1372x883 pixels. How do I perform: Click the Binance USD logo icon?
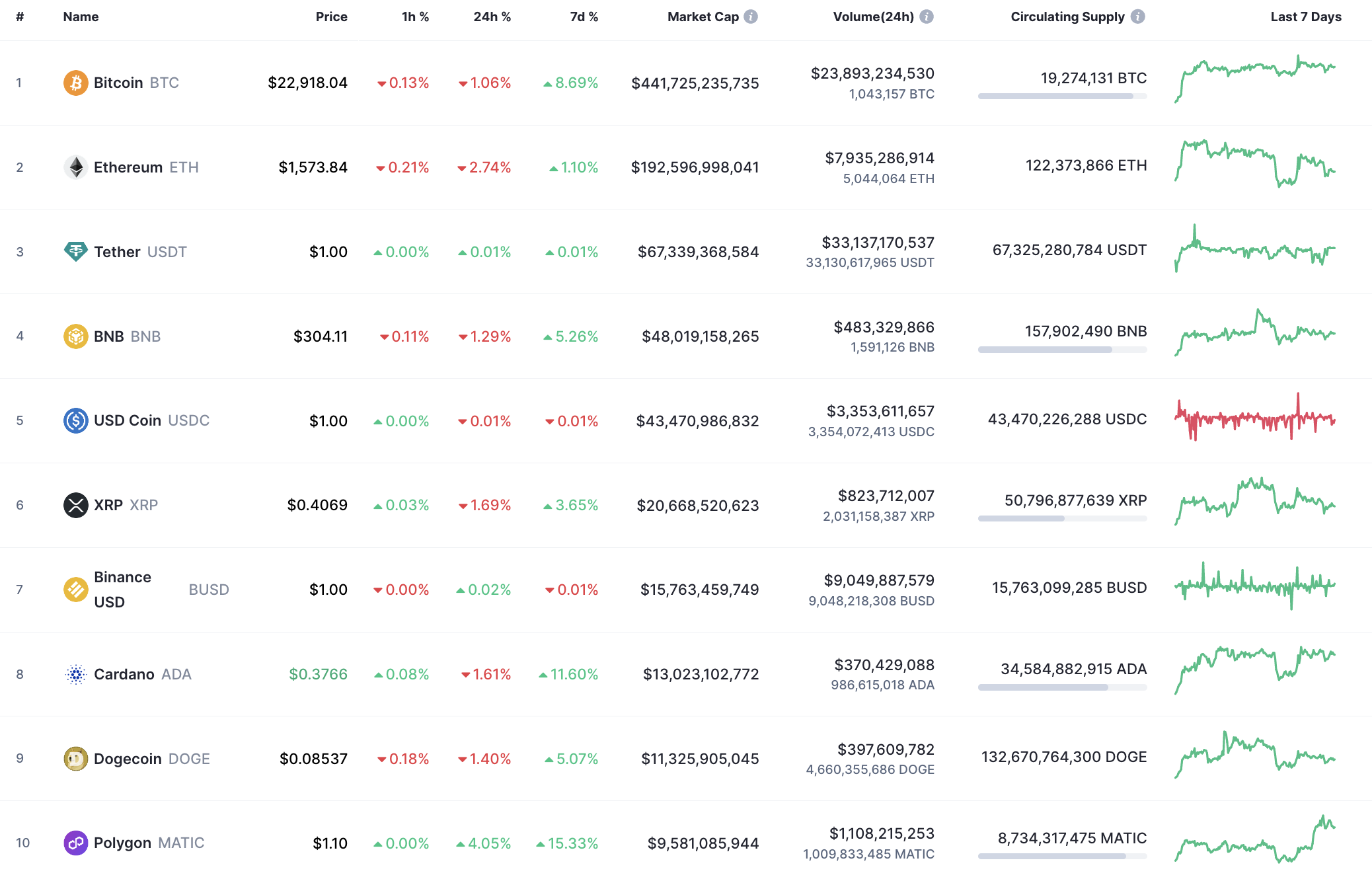[x=75, y=589]
